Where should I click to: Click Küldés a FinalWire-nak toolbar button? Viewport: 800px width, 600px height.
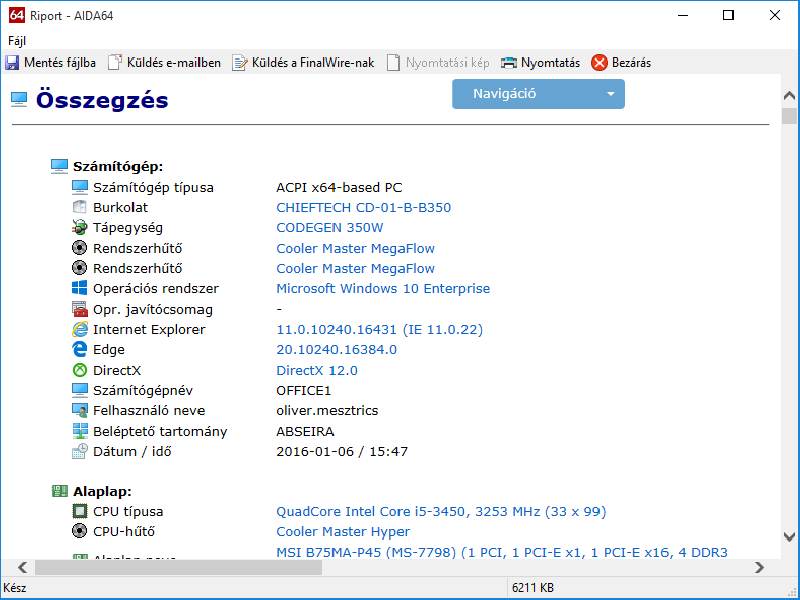[x=304, y=63]
